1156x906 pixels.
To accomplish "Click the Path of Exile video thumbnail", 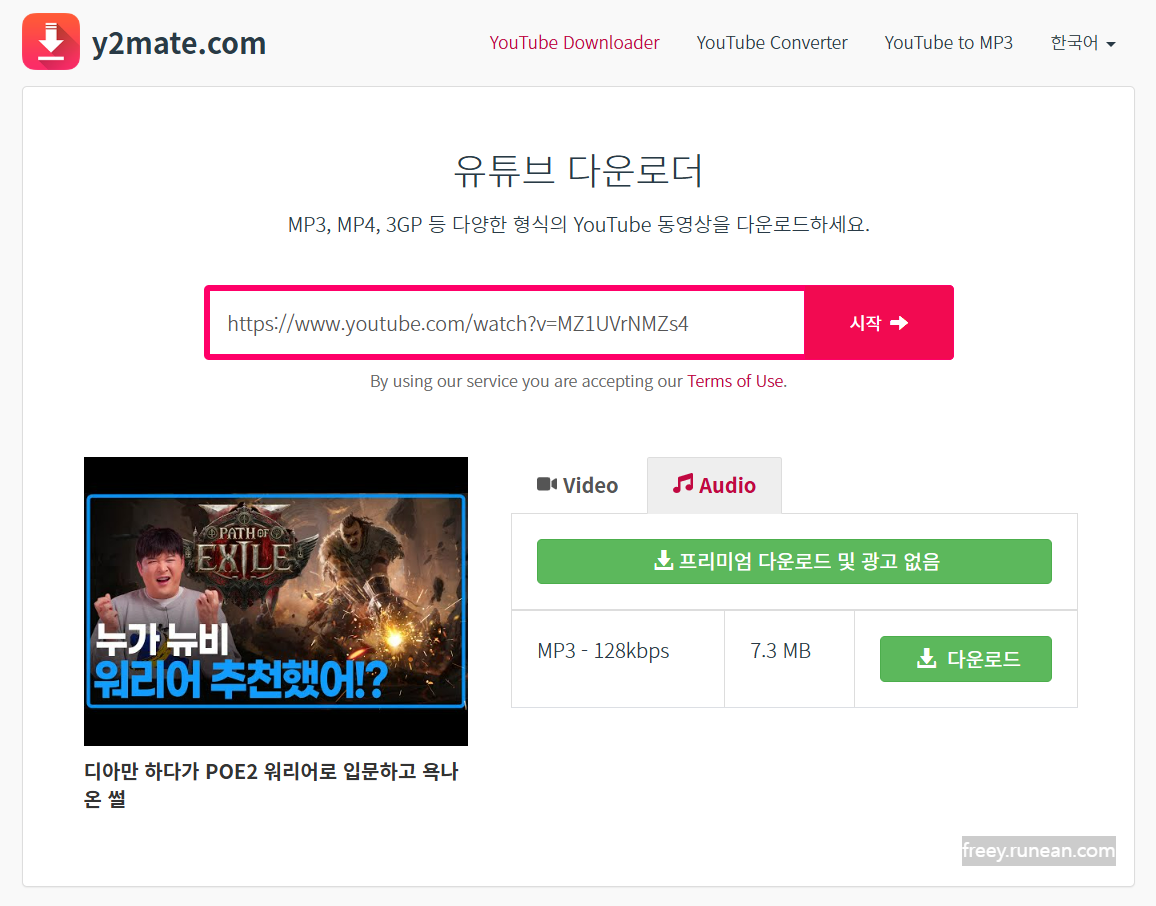I will point(275,601).
